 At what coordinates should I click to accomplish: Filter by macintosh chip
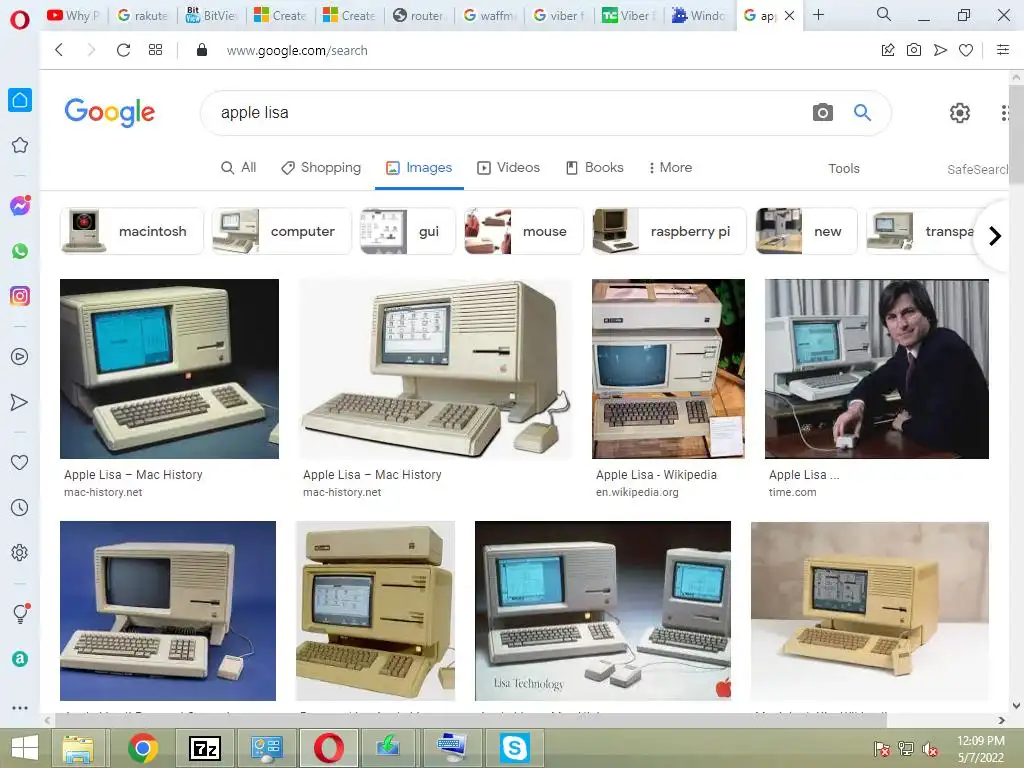point(132,231)
